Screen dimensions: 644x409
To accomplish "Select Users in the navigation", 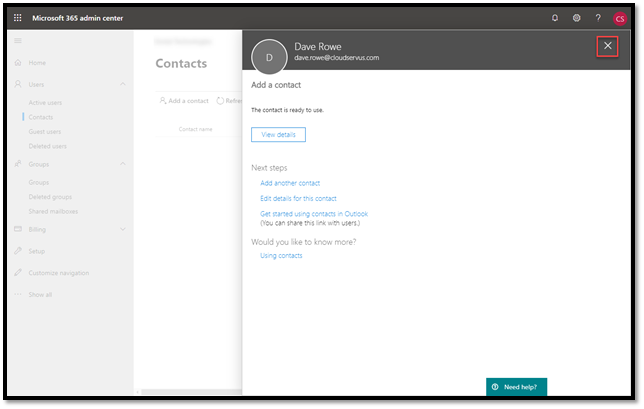I will pos(36,85).
